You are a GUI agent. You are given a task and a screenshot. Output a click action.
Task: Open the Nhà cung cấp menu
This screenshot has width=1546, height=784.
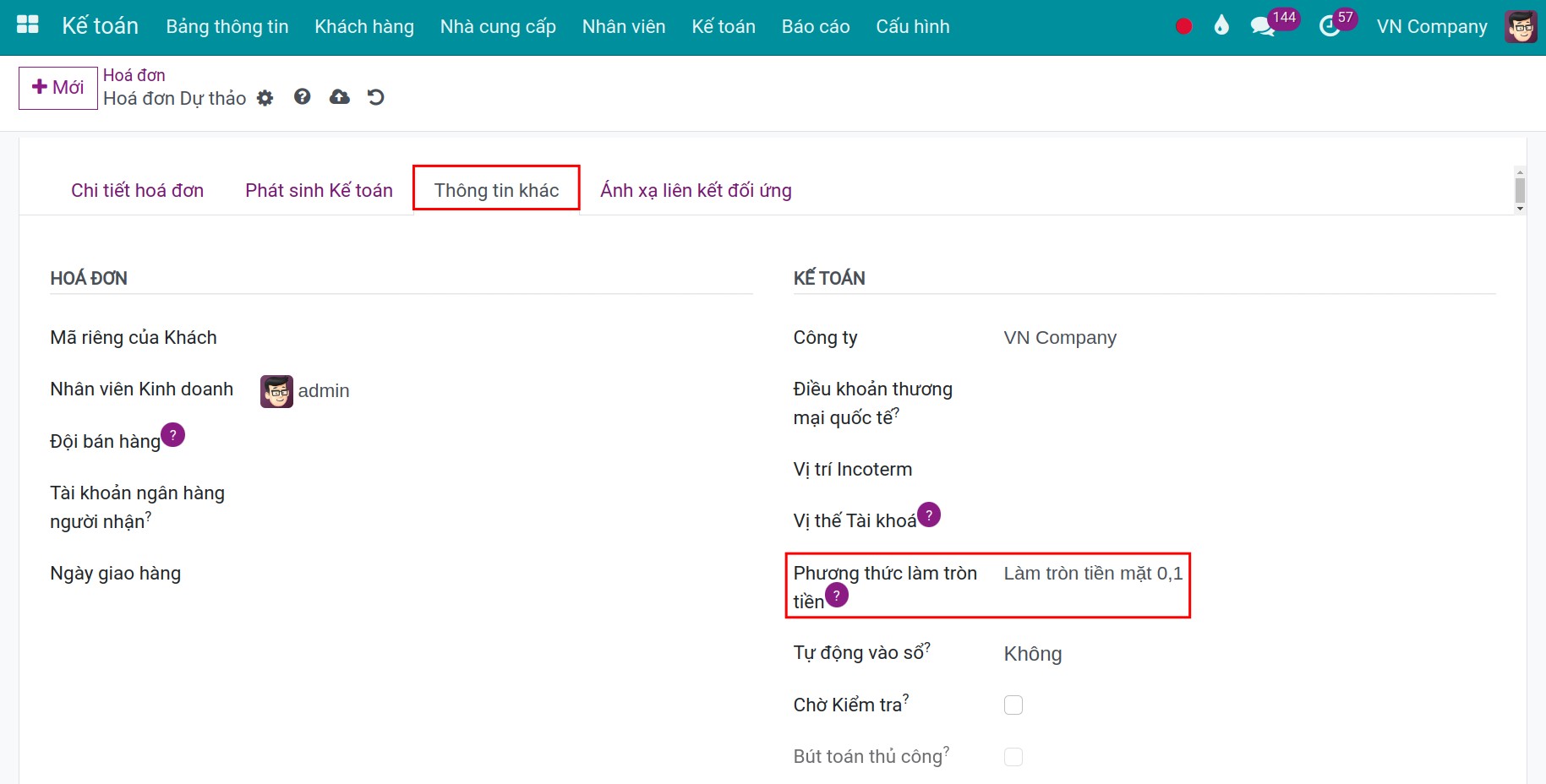(498, 26)
